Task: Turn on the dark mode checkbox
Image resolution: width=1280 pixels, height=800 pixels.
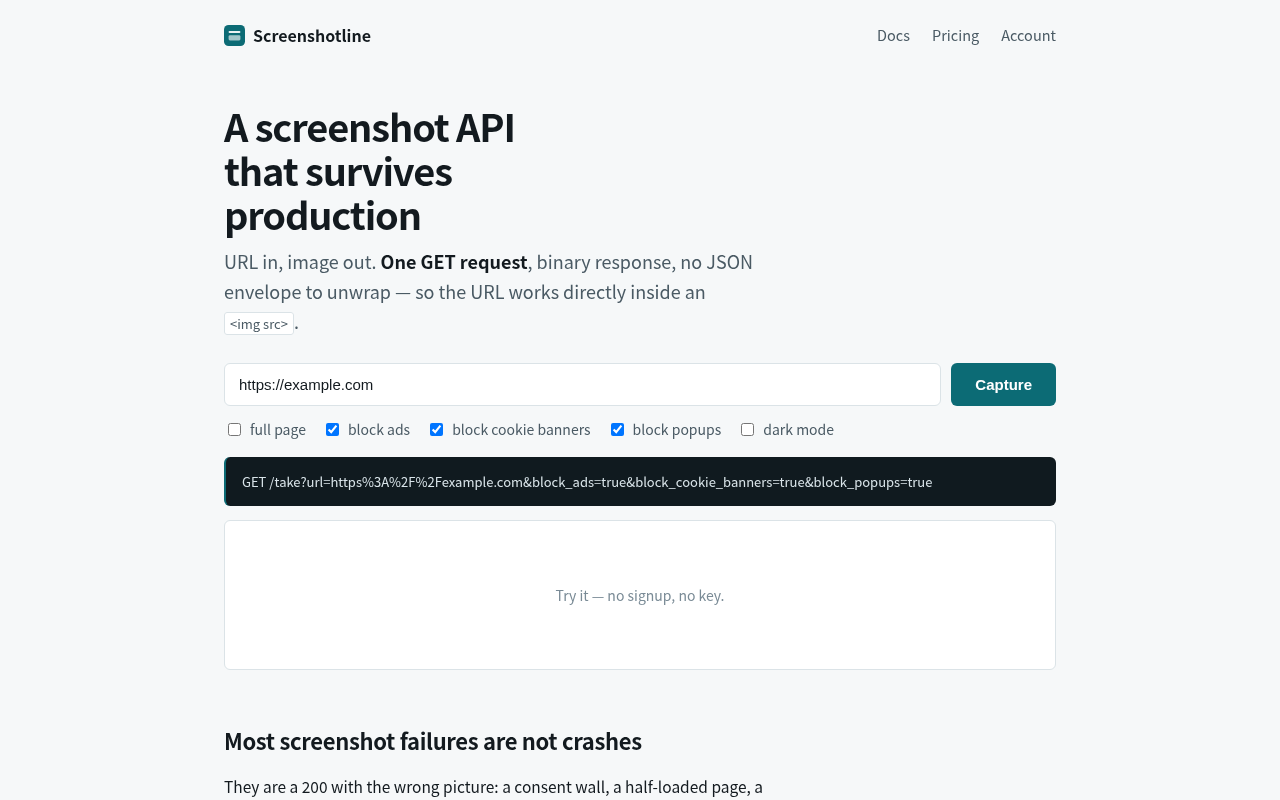Action: pos(747,430)
